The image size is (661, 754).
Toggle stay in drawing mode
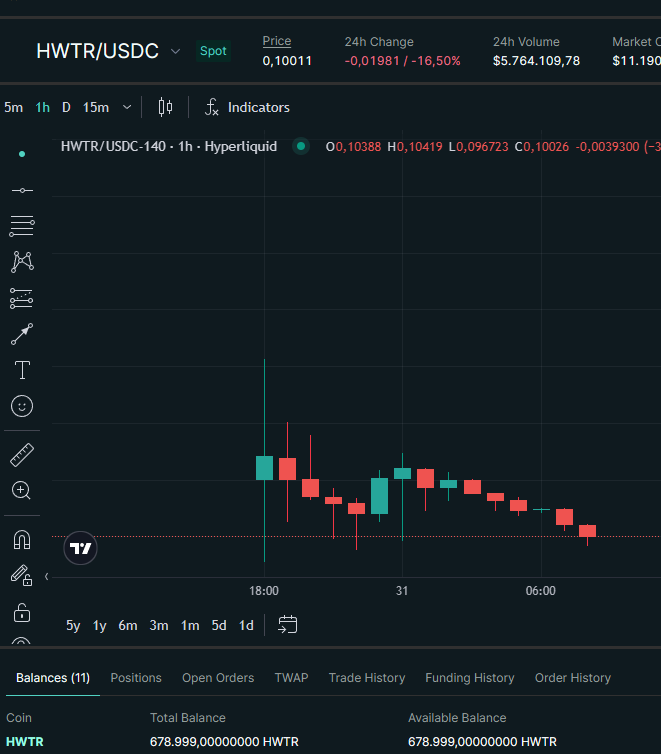pos(22,575)
